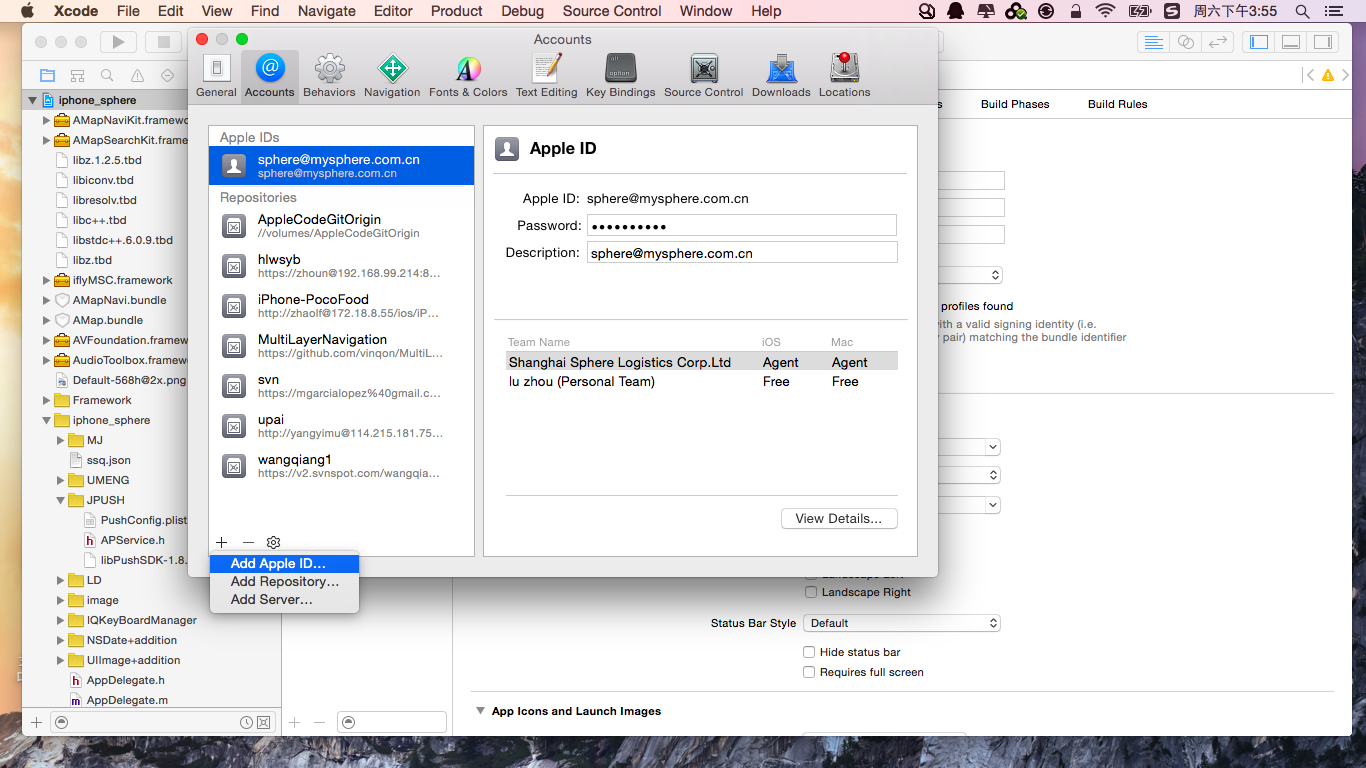
Task: Open the Text Editing preferences
Action: (546, 76)
